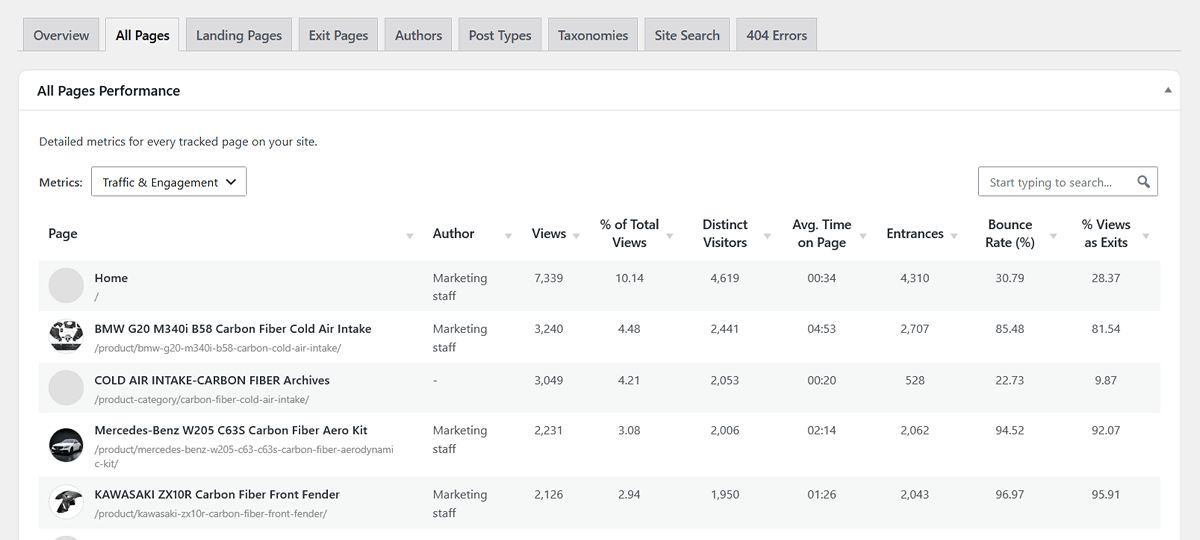Click the search magnifier icon
Image resolution: width=1200 pixels, height=540 pixels.
(x=1144, y=182)
